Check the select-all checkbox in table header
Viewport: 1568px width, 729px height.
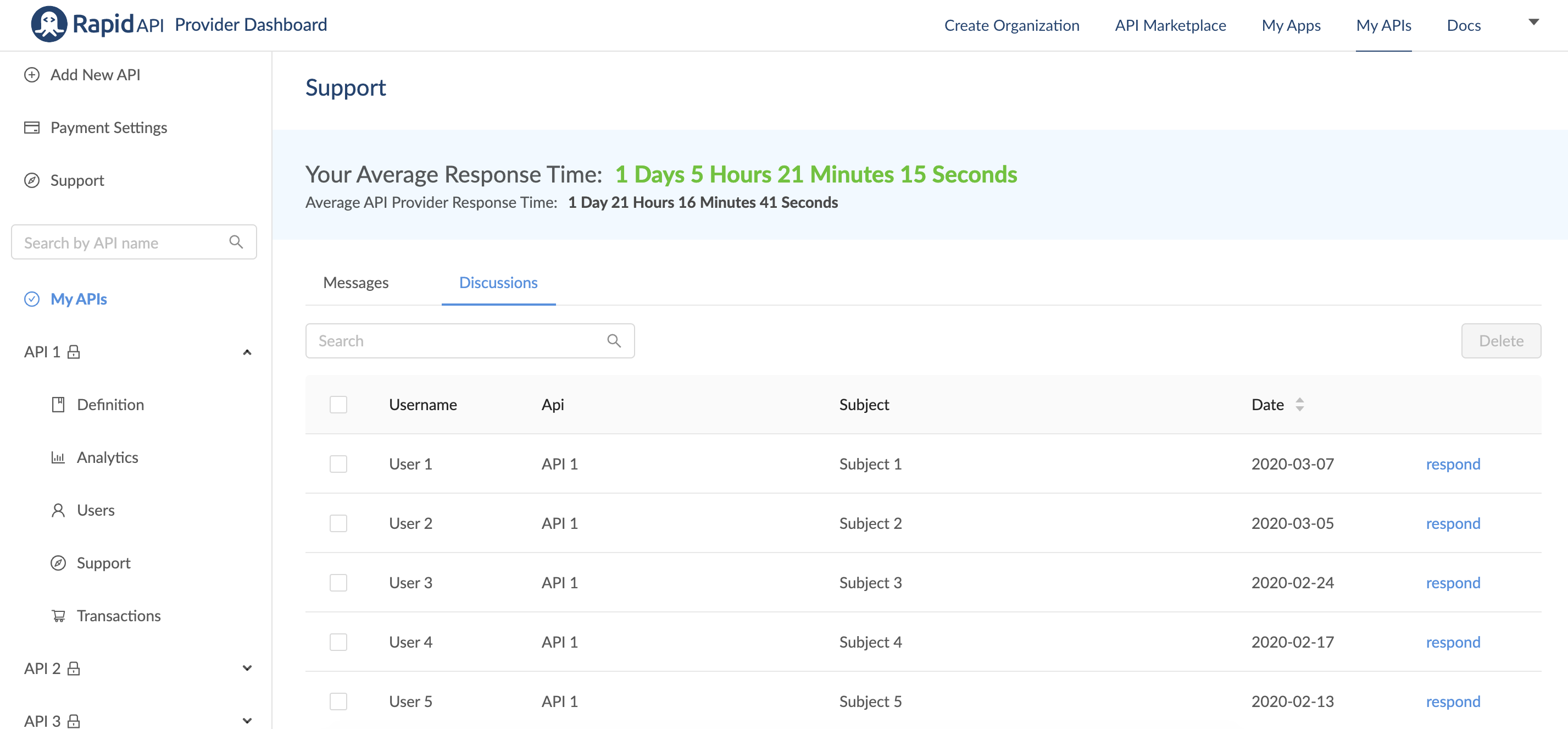click(338, 405)
